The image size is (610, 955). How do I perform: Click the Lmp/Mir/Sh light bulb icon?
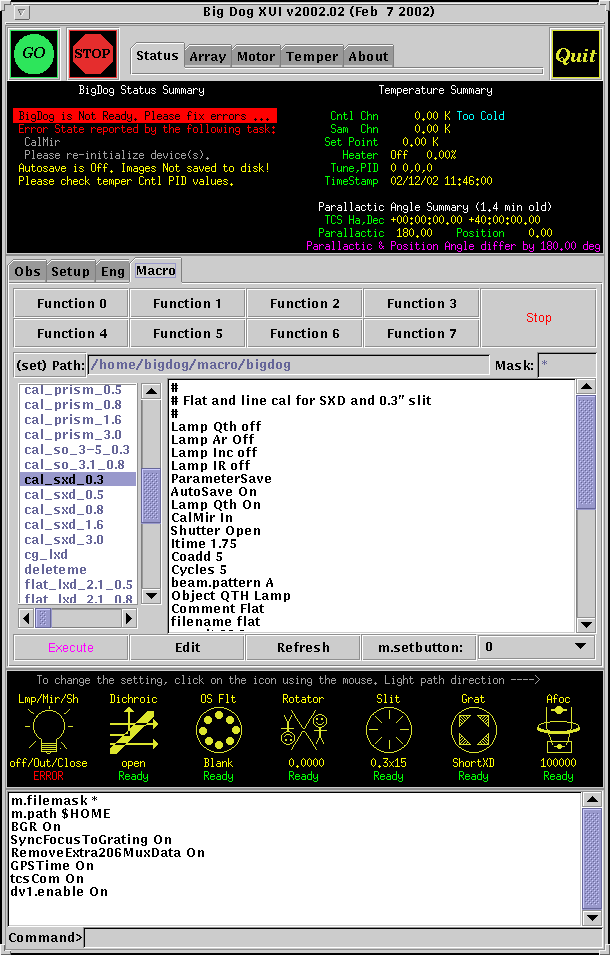click(48, 731)
